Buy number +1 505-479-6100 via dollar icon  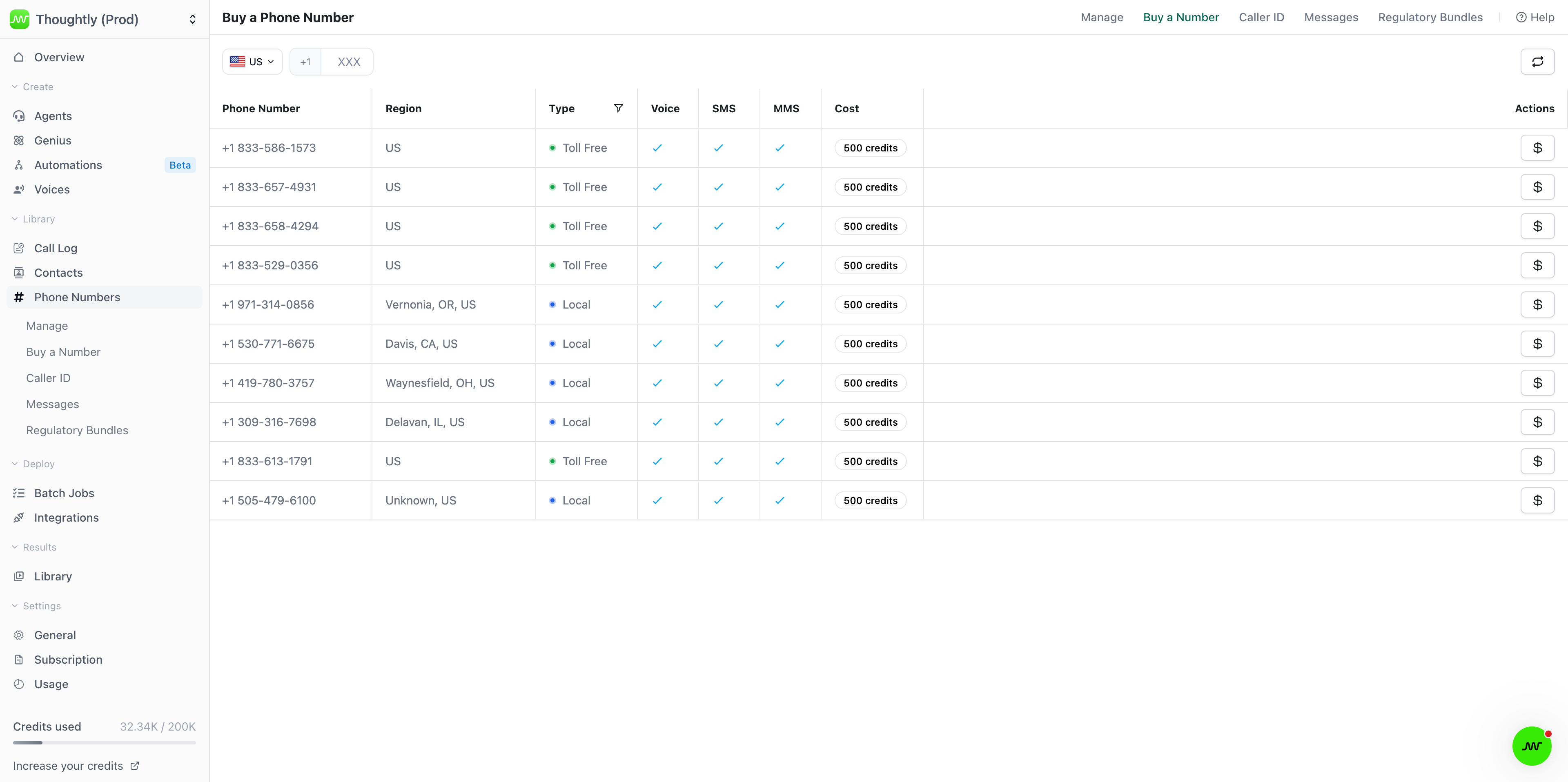pos(1537,500)
